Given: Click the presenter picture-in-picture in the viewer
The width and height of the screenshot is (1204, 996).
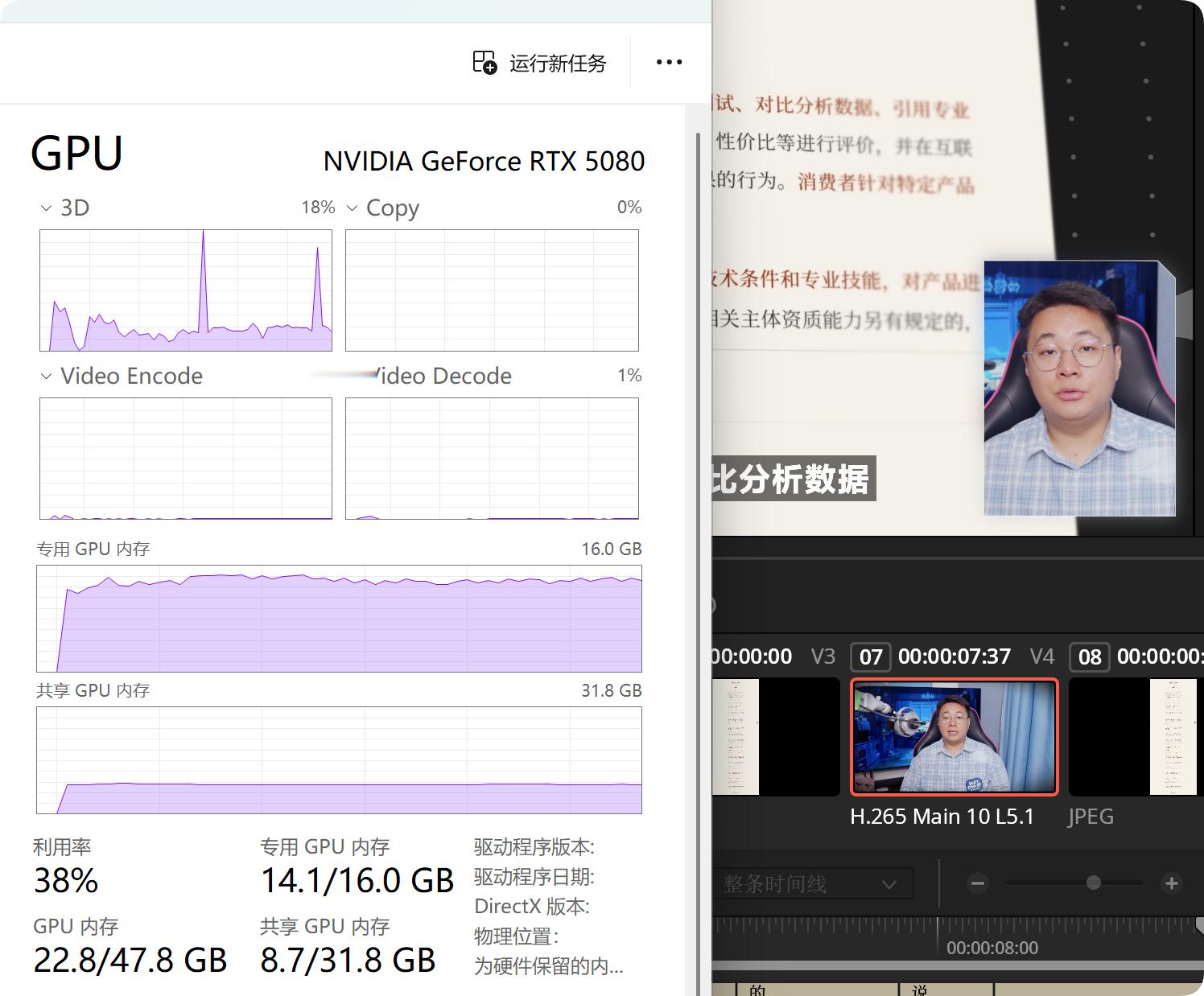Looking at the screenshot, I should [1079, 389].
